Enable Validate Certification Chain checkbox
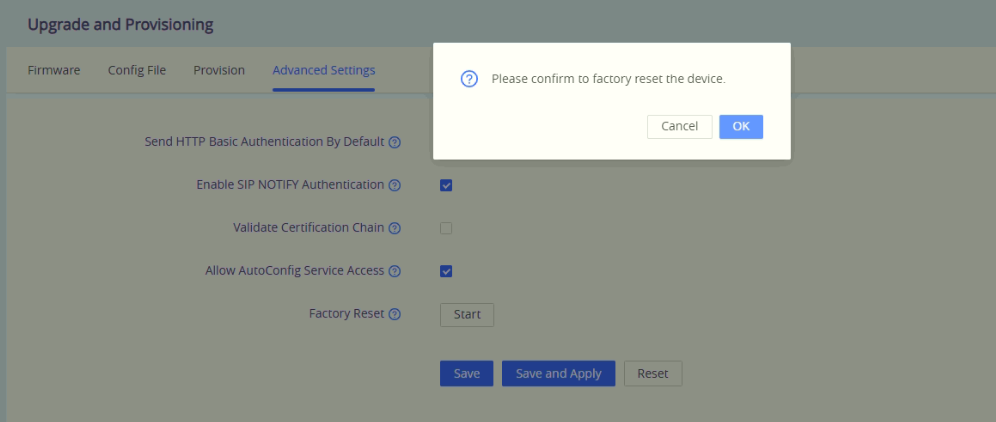The width and height of the screenshot is (996, 422). [446, 228]
